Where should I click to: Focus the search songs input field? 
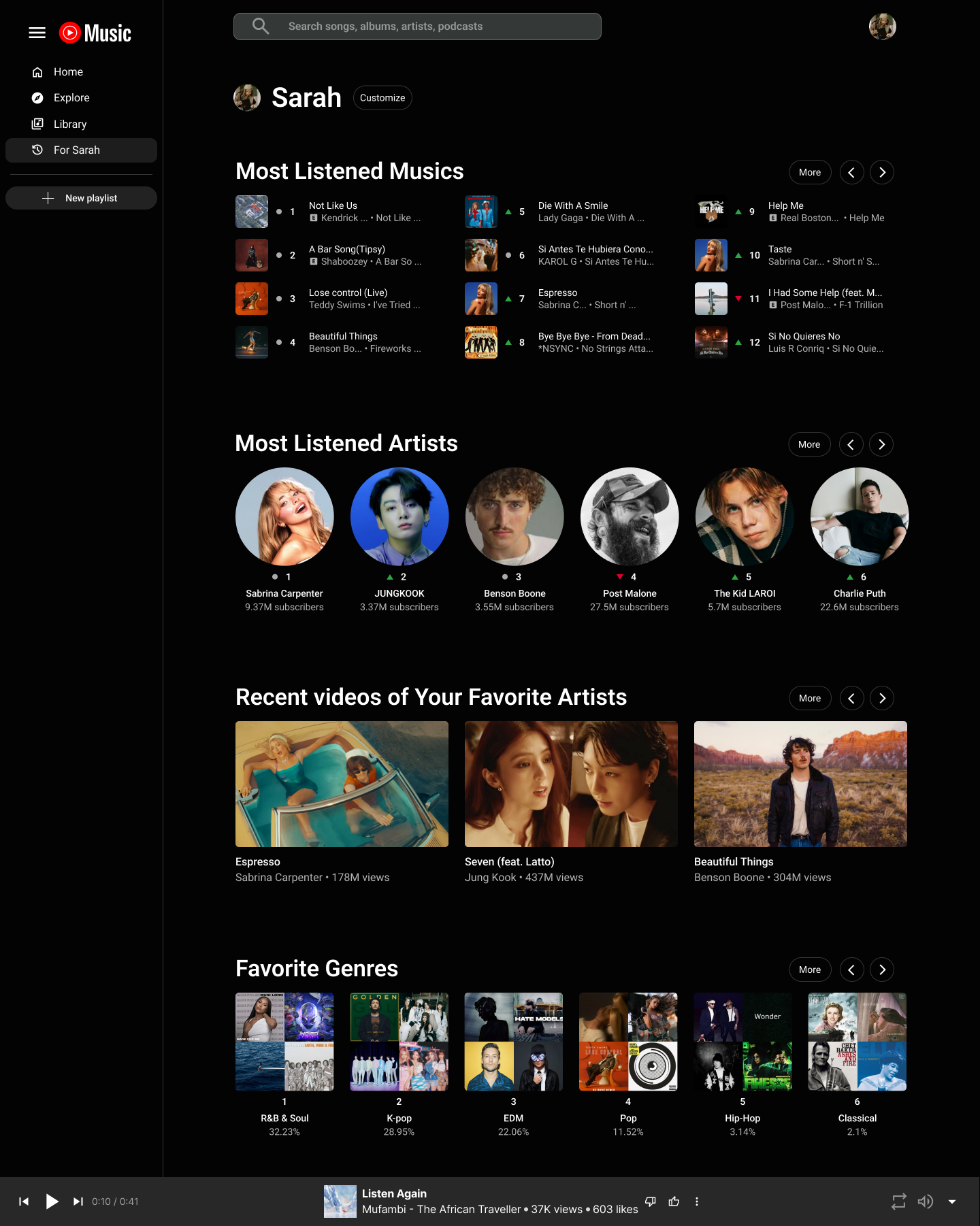coord(417,27)
